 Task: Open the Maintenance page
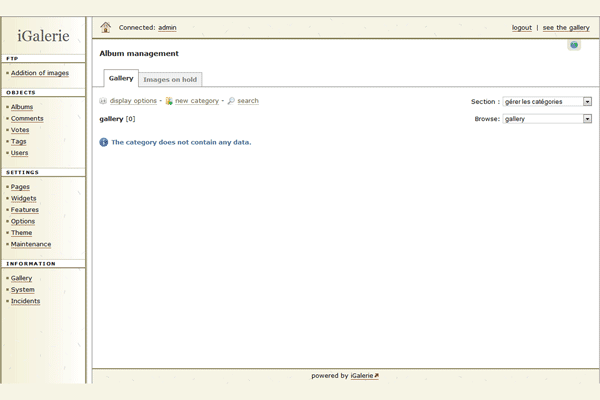tap(31, 244)
